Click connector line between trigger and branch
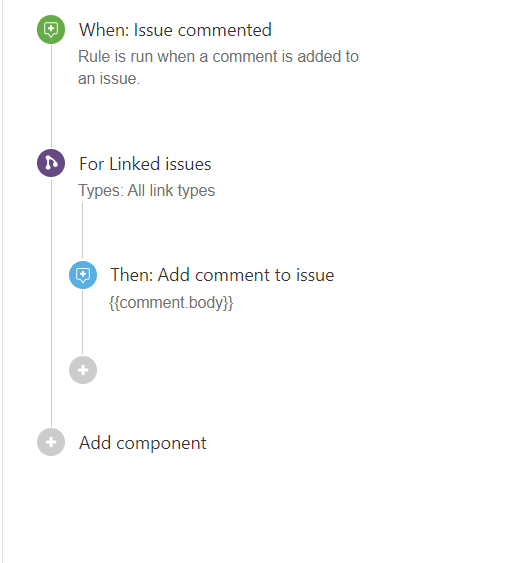523x563 pixels. click(51, 96)
